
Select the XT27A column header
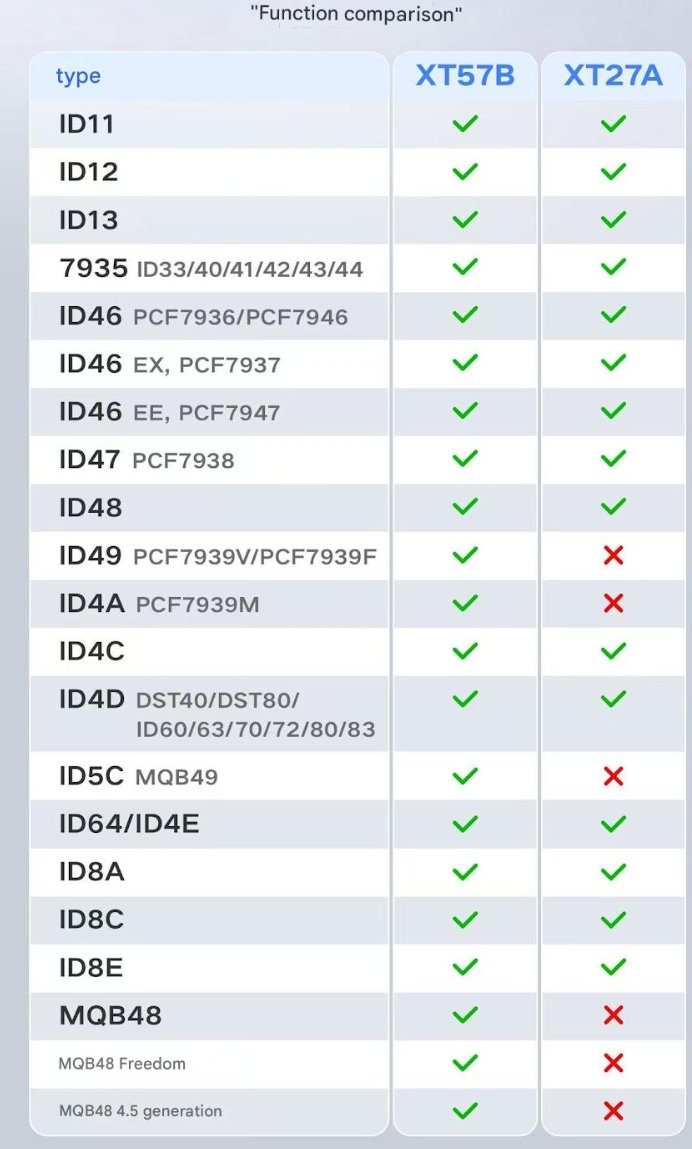click(613, 76)
